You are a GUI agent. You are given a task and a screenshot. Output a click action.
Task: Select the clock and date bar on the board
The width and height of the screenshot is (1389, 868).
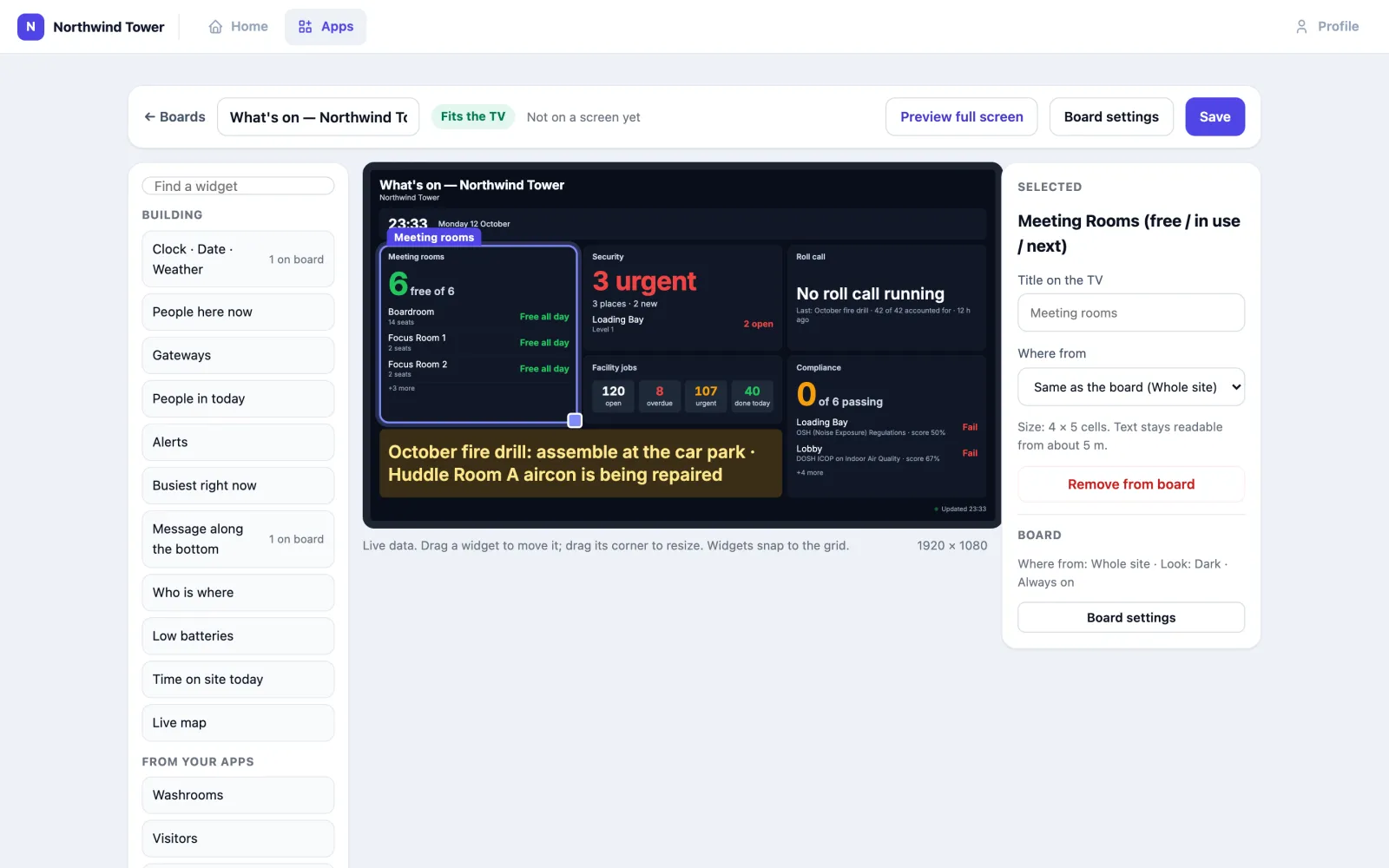[682, 224]
